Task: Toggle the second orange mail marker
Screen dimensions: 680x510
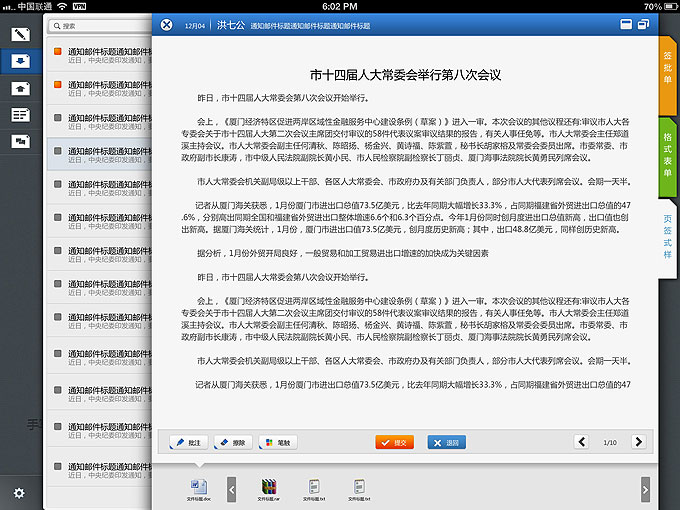Action: (x=59, y=84)
